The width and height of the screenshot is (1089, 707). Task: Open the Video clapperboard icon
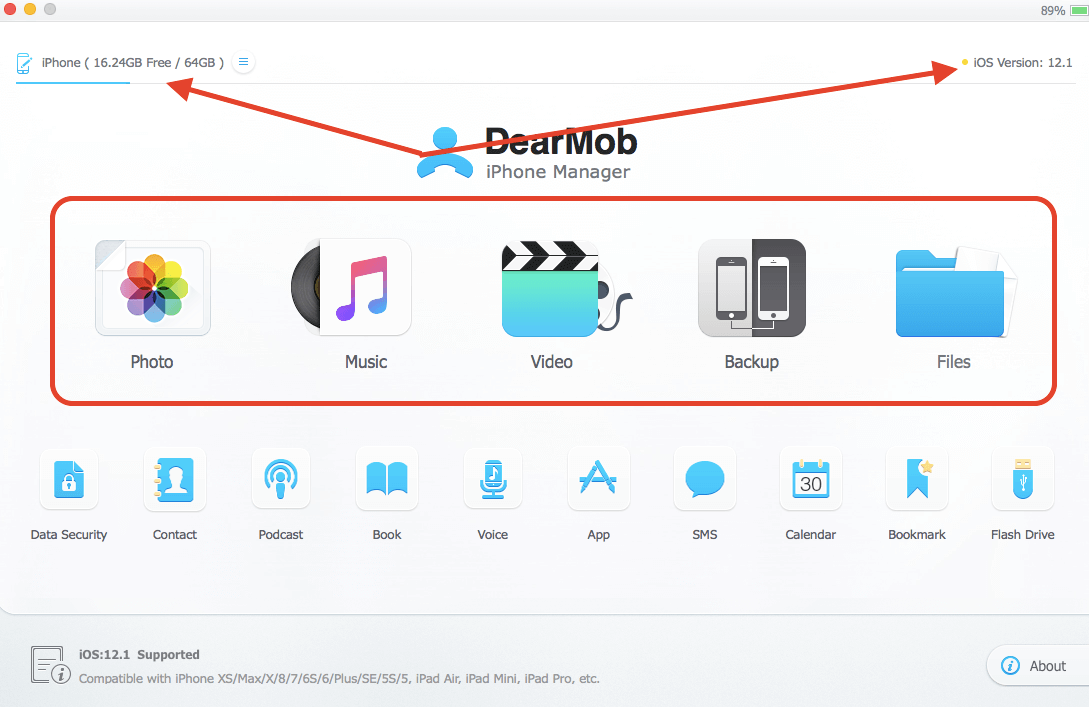click(565, 288)
